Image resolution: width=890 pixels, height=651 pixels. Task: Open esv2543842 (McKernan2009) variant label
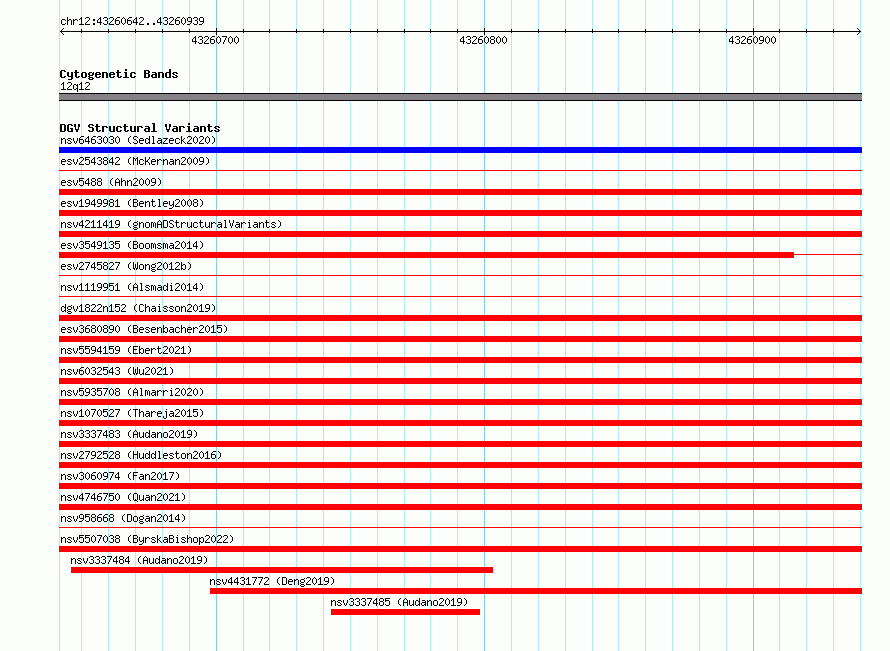point(135,161)
